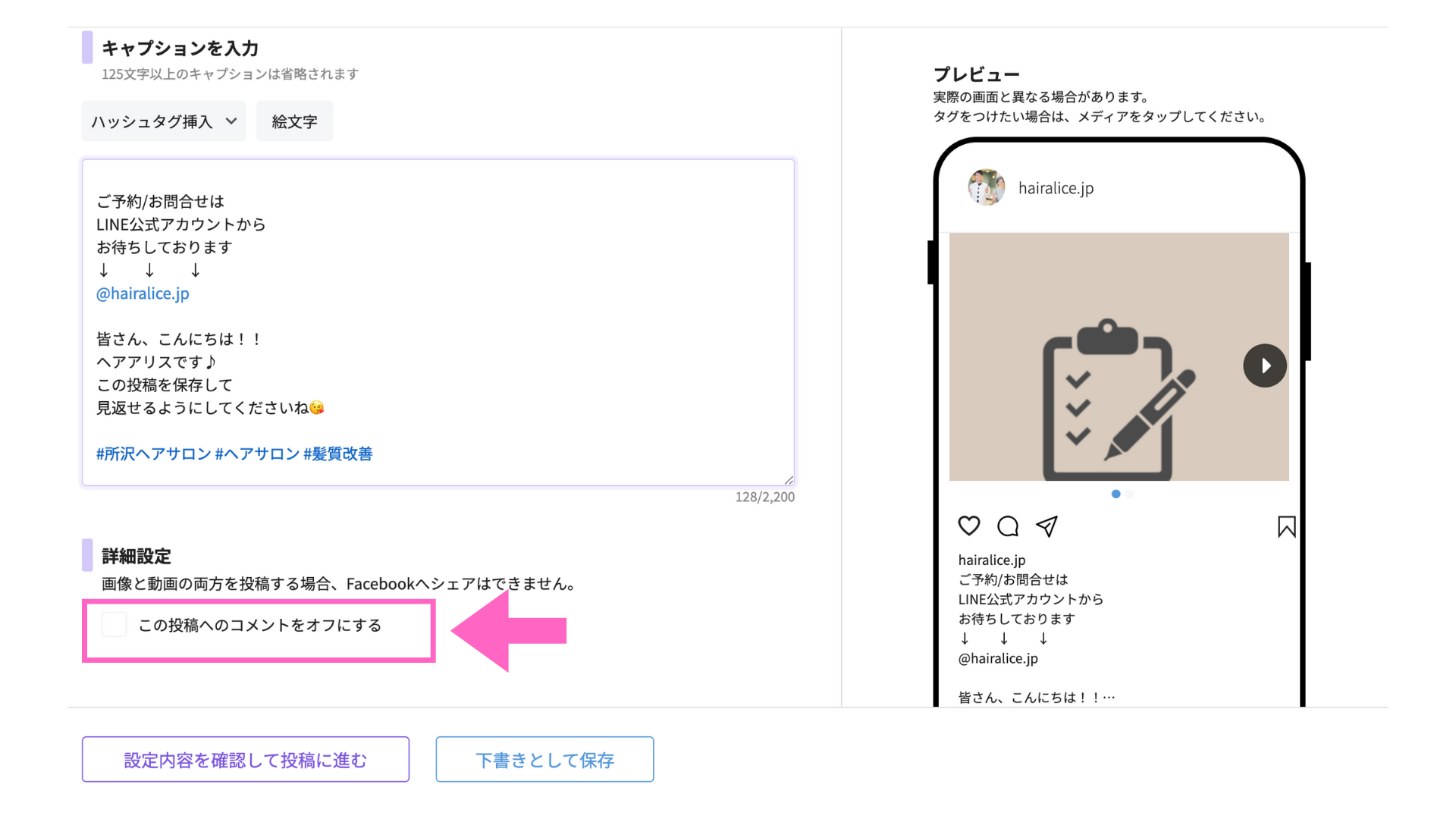This screenshot has height=819, width=1456.
Task: Click 下書きとして保存 button
Action: pyautogui.click(x=544, y=759)
